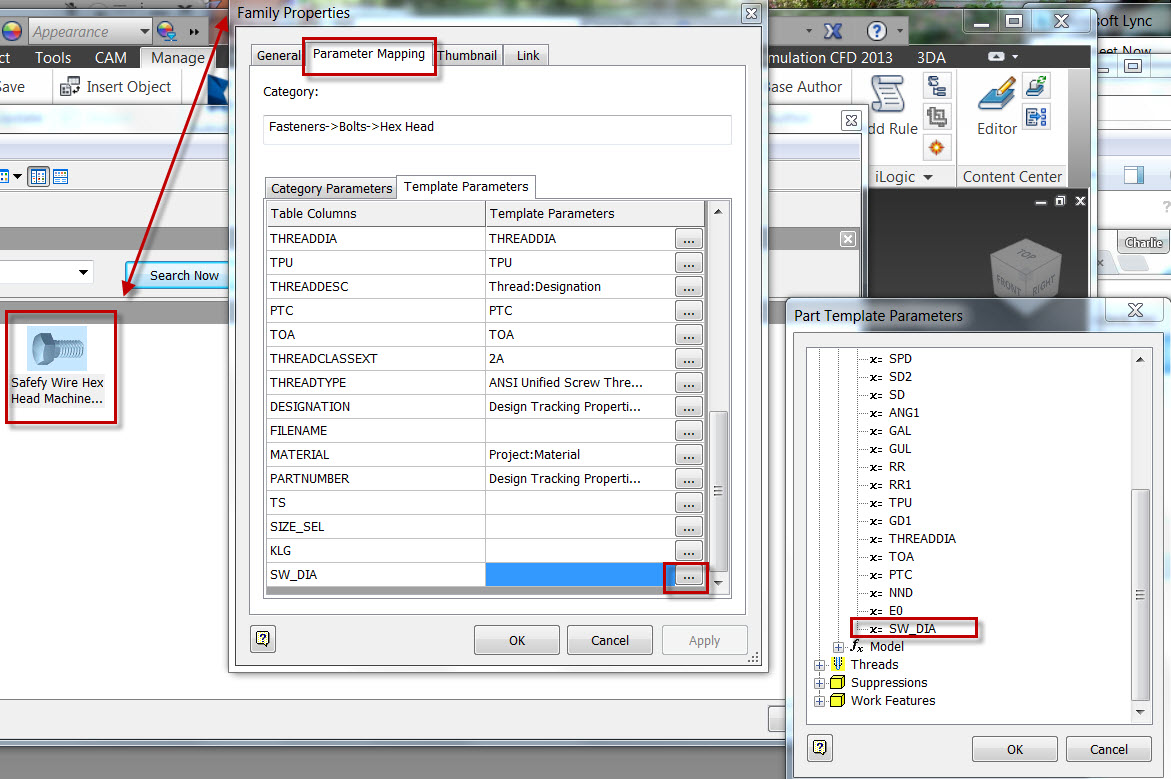Click the adjust appearance funnel icon
Viewport: 1171px width, 779px height.
[166, 32]
